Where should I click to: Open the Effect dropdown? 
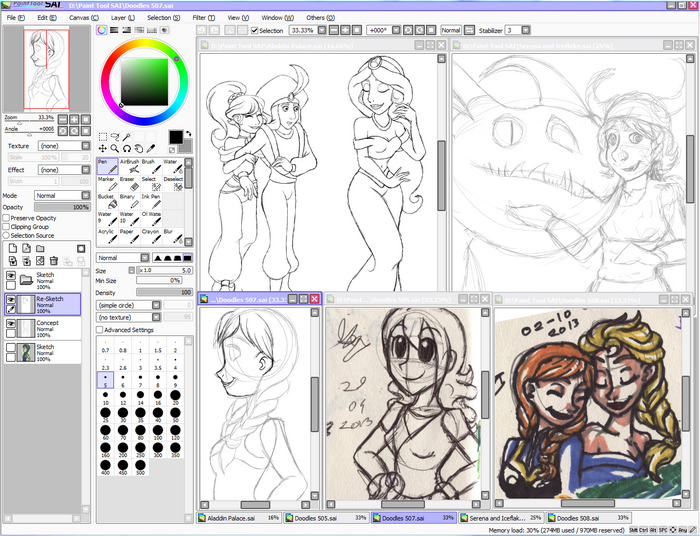tap(64, 170)
